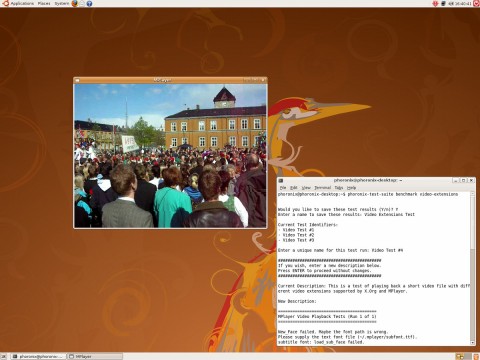This screenshot has width=480, height=360.
Task: Click the 'Video Test #3' line in terminal
Action: pyautogui.click(x=296, y=240)
